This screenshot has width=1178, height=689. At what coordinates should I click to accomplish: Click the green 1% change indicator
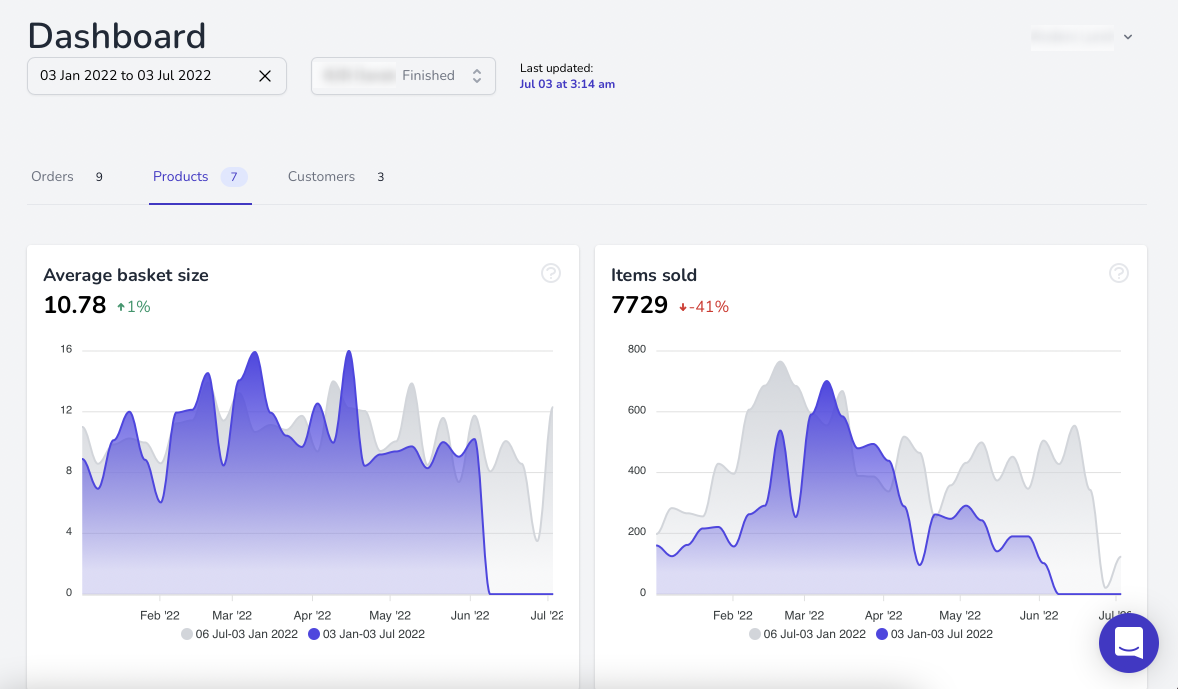click(x=134, y=307)
